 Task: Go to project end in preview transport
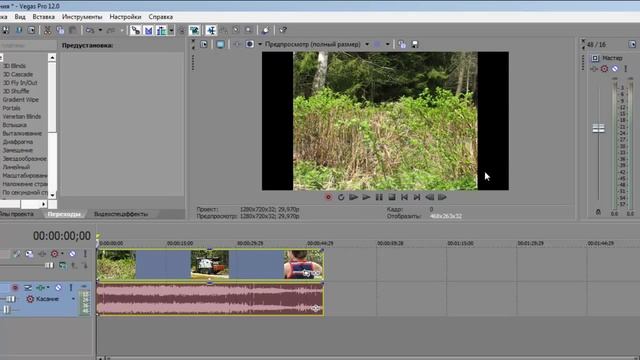(x=417, y=197)
